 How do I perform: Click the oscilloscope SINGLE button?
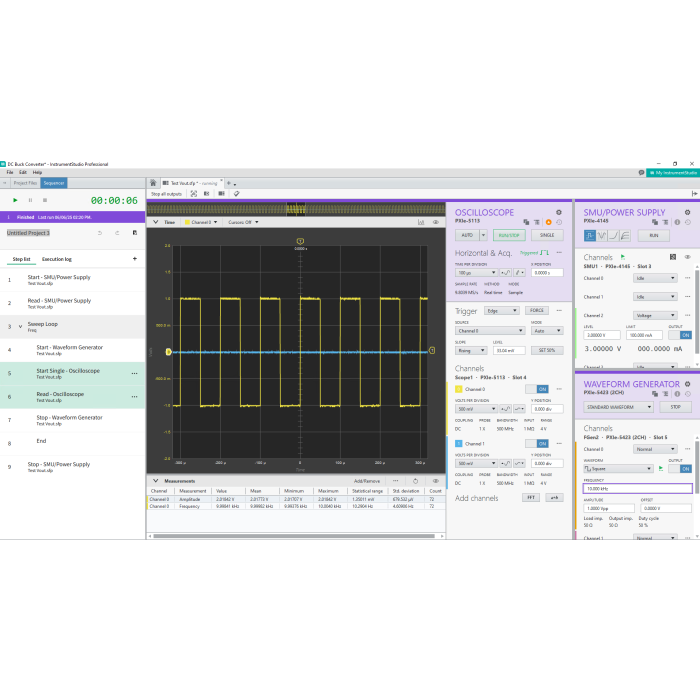(x=545, y=235)
